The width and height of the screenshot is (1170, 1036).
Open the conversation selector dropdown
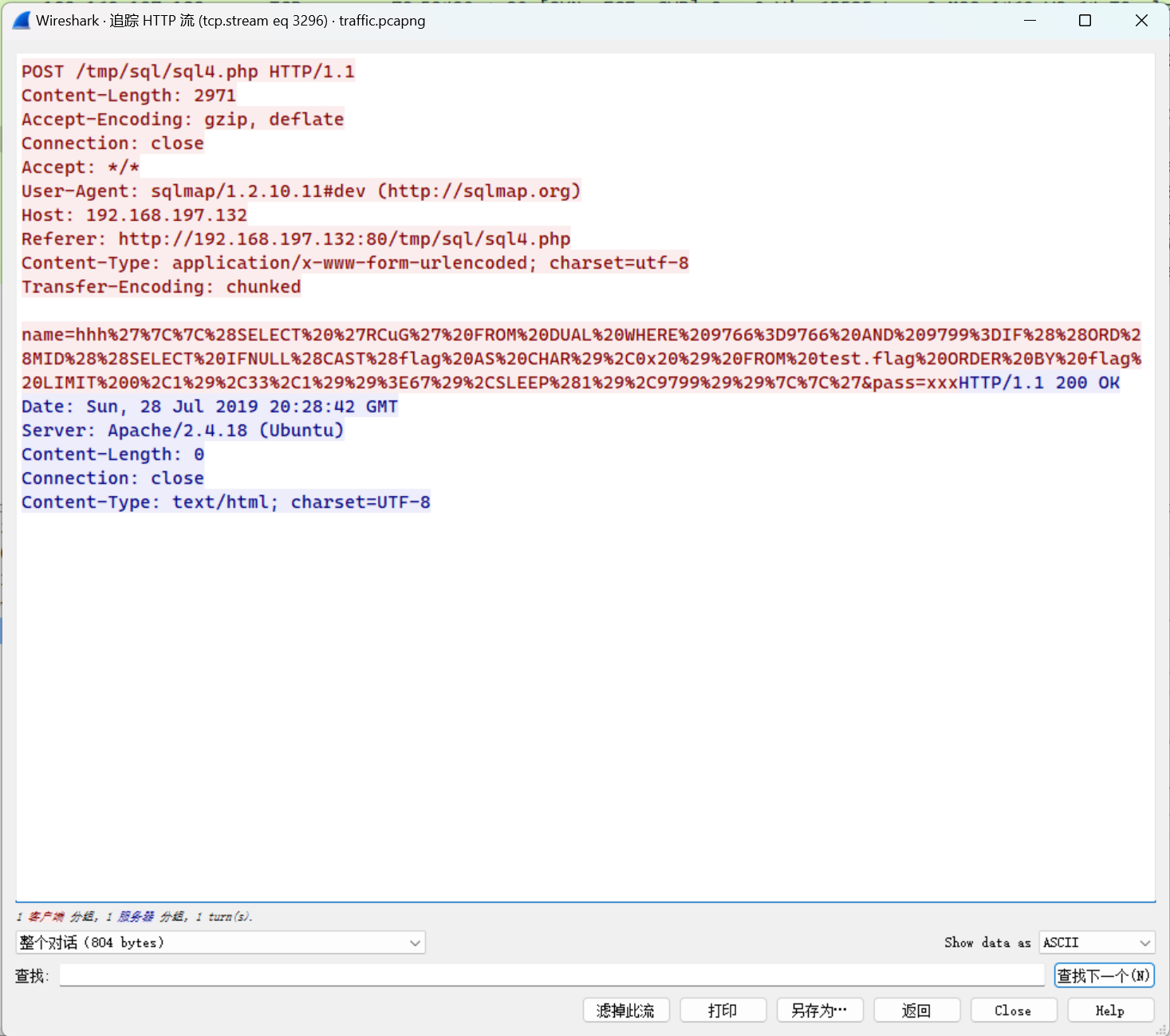[x=220, y=943]
